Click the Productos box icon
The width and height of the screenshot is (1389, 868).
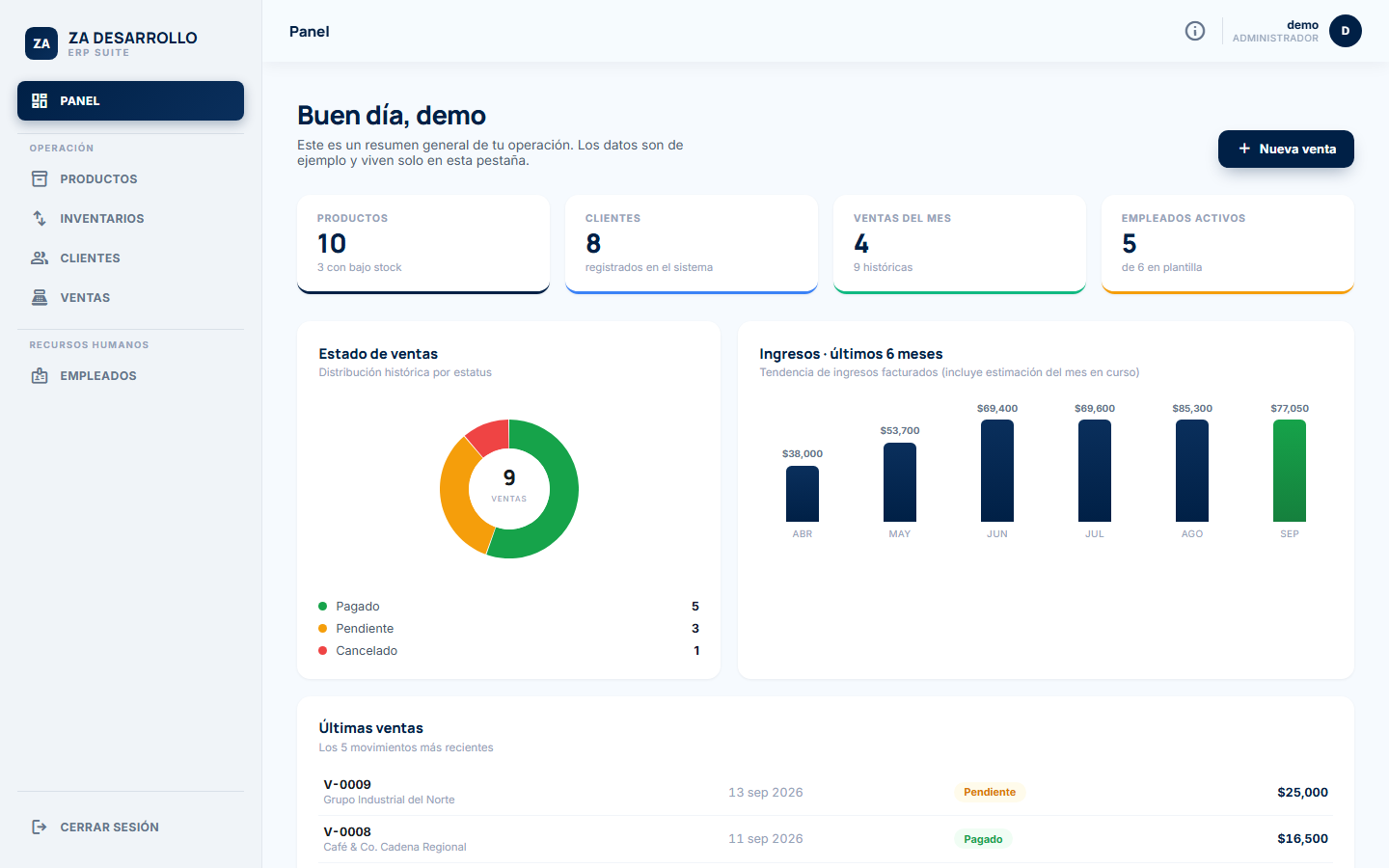(40, 178)
